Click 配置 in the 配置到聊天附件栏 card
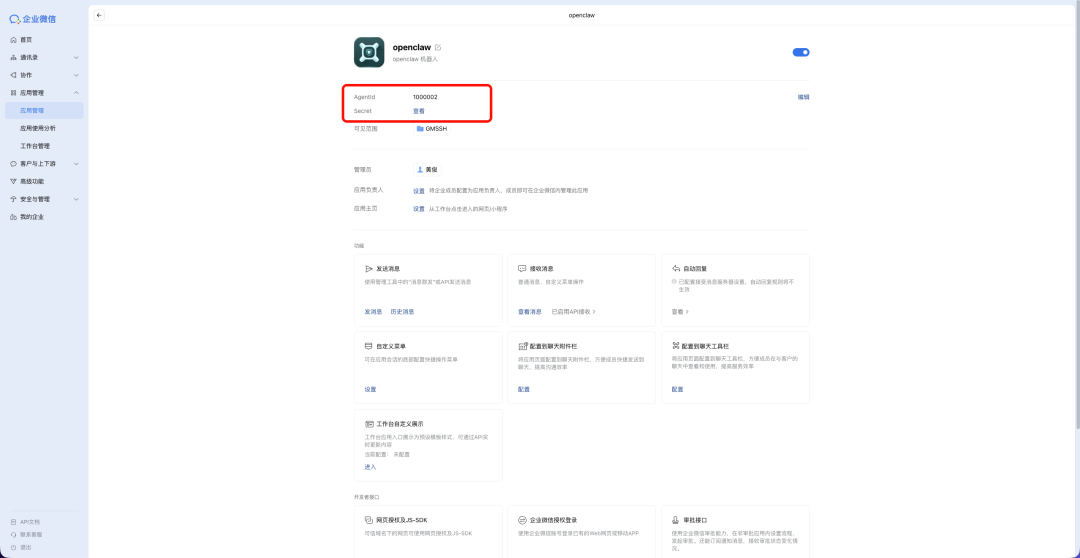 524,389
